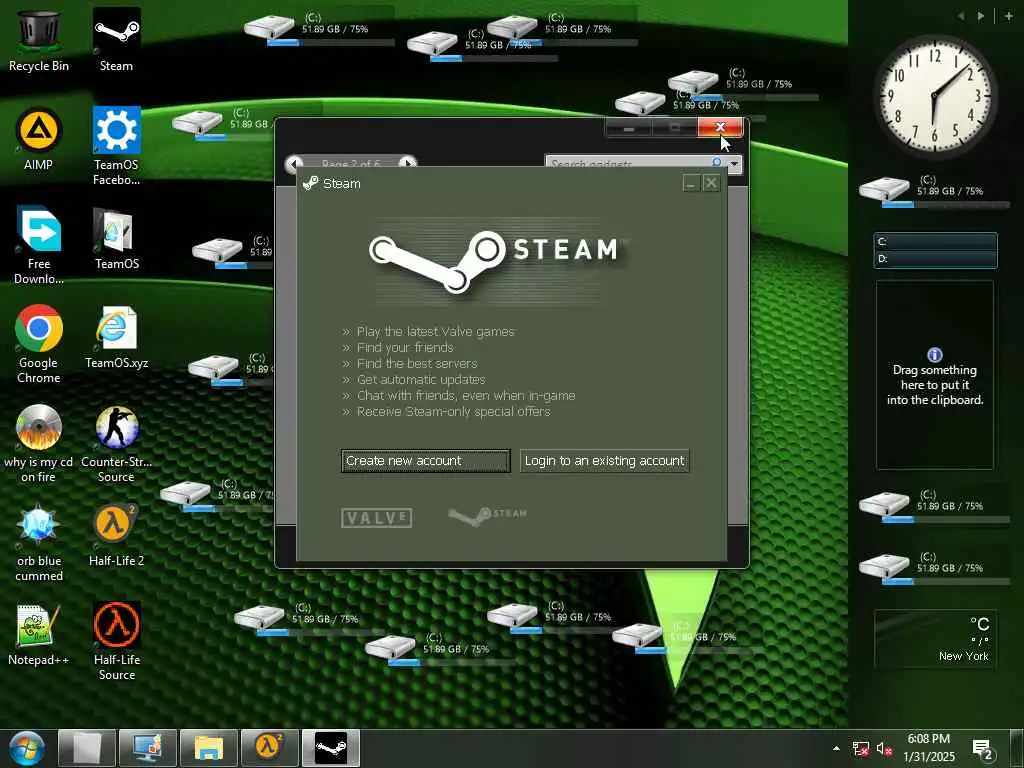Select the 'why is my cd on fire' icon
1024x768 pixels.
(39, 443)
